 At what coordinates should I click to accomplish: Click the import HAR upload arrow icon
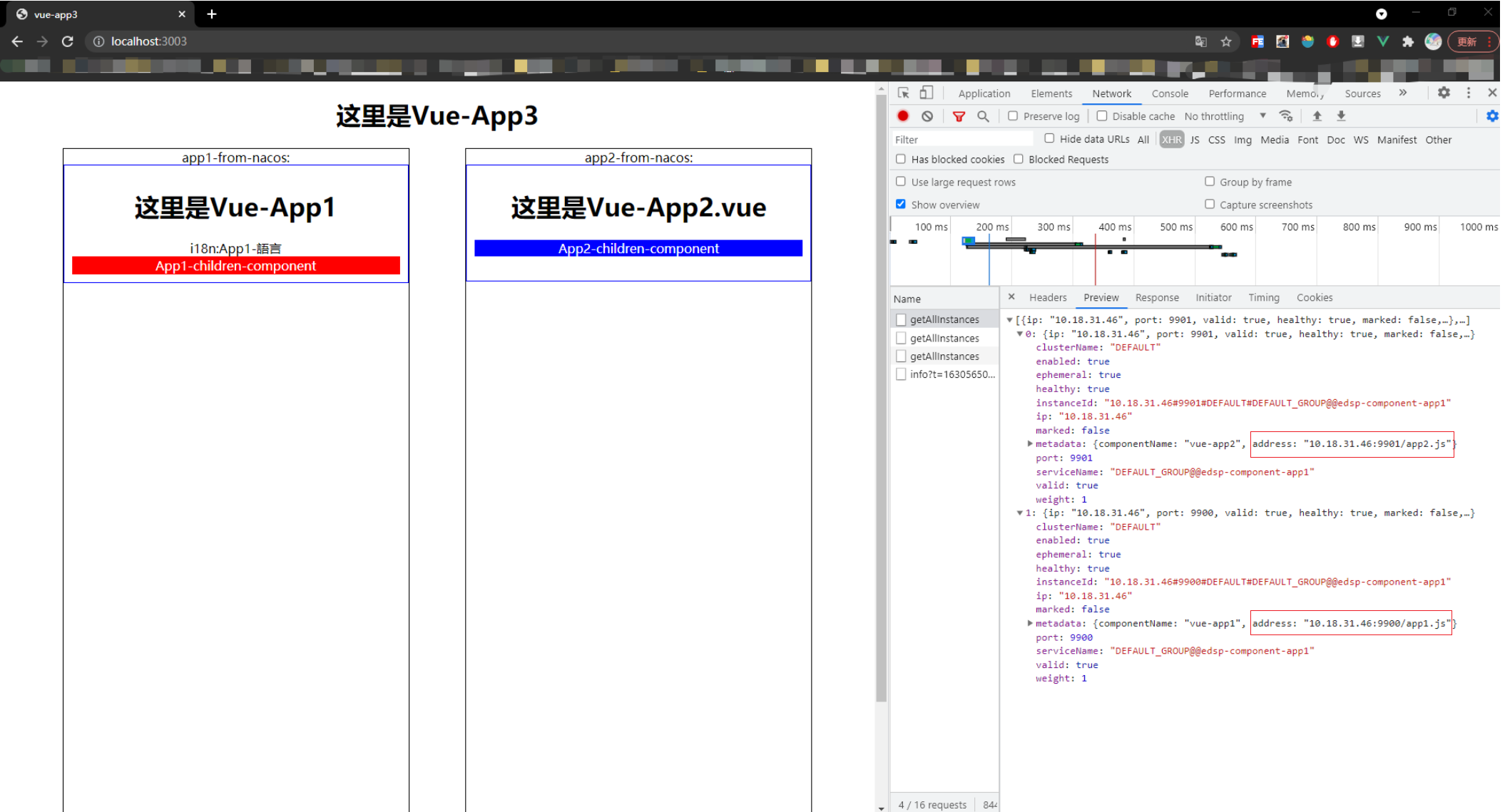click(1317, 116)
